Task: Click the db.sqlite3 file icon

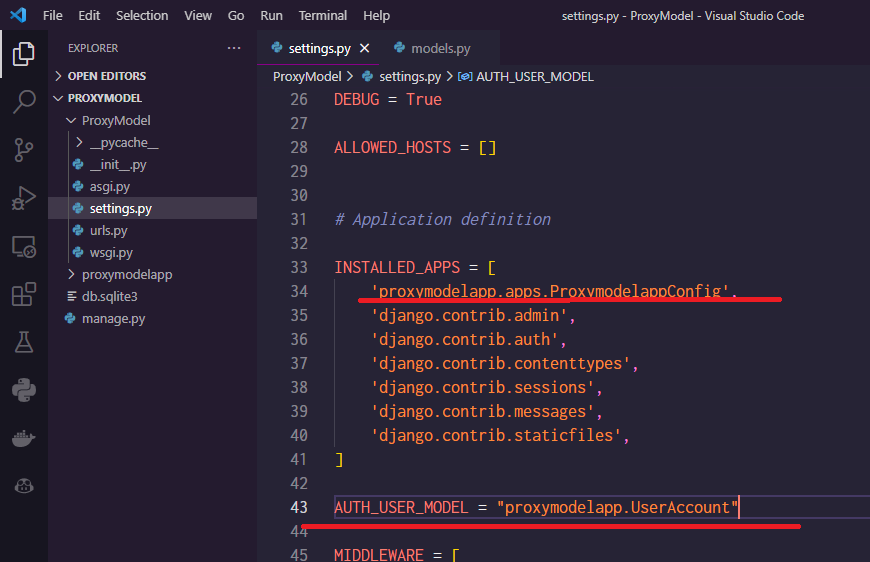Action: click(72, 296)
